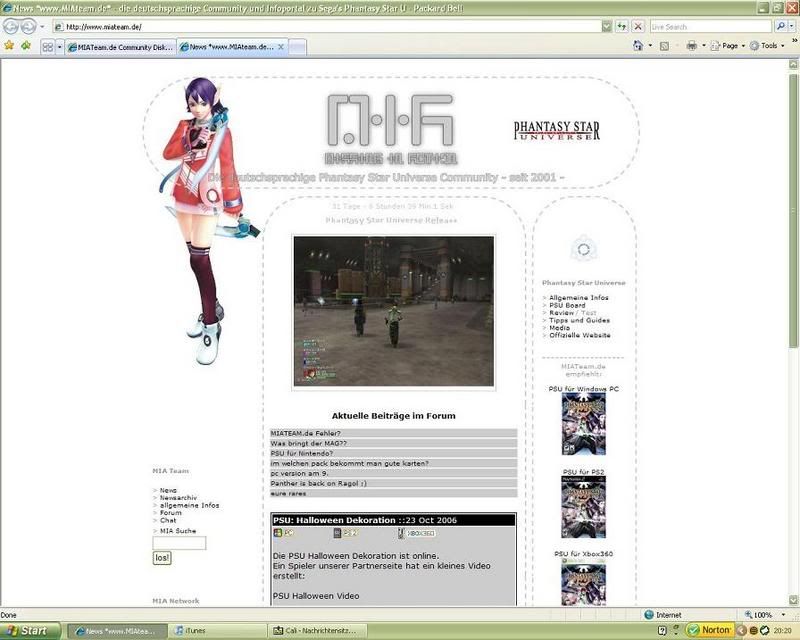The width and height of the screenshot is (800, 640).
Task: Click the PSU für PS2 cover image
Action: pos(584,507)
